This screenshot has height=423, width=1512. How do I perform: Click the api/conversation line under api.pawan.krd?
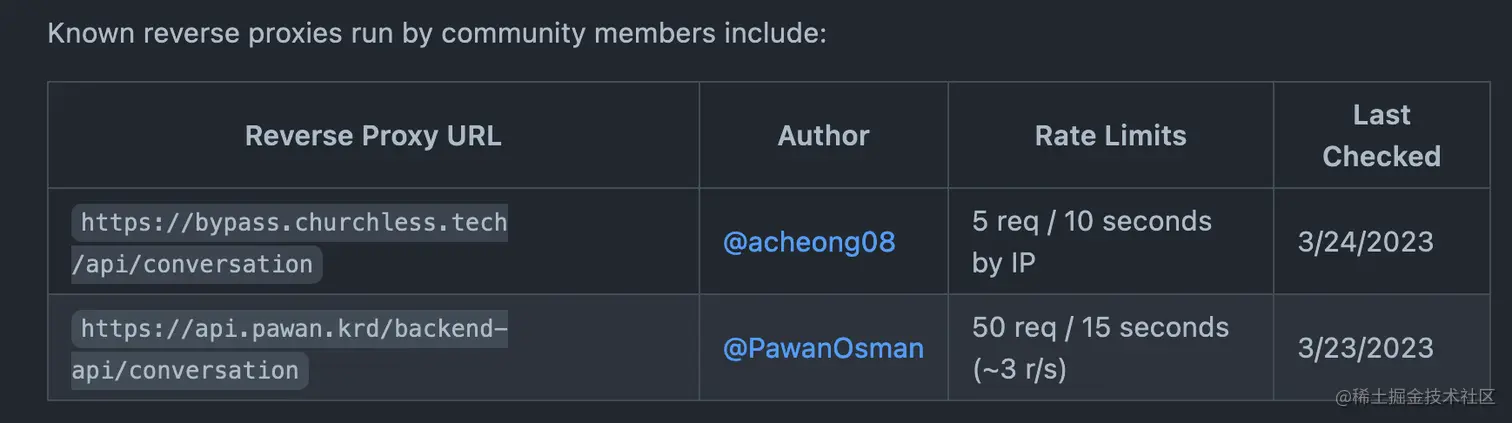click(189, 371)
